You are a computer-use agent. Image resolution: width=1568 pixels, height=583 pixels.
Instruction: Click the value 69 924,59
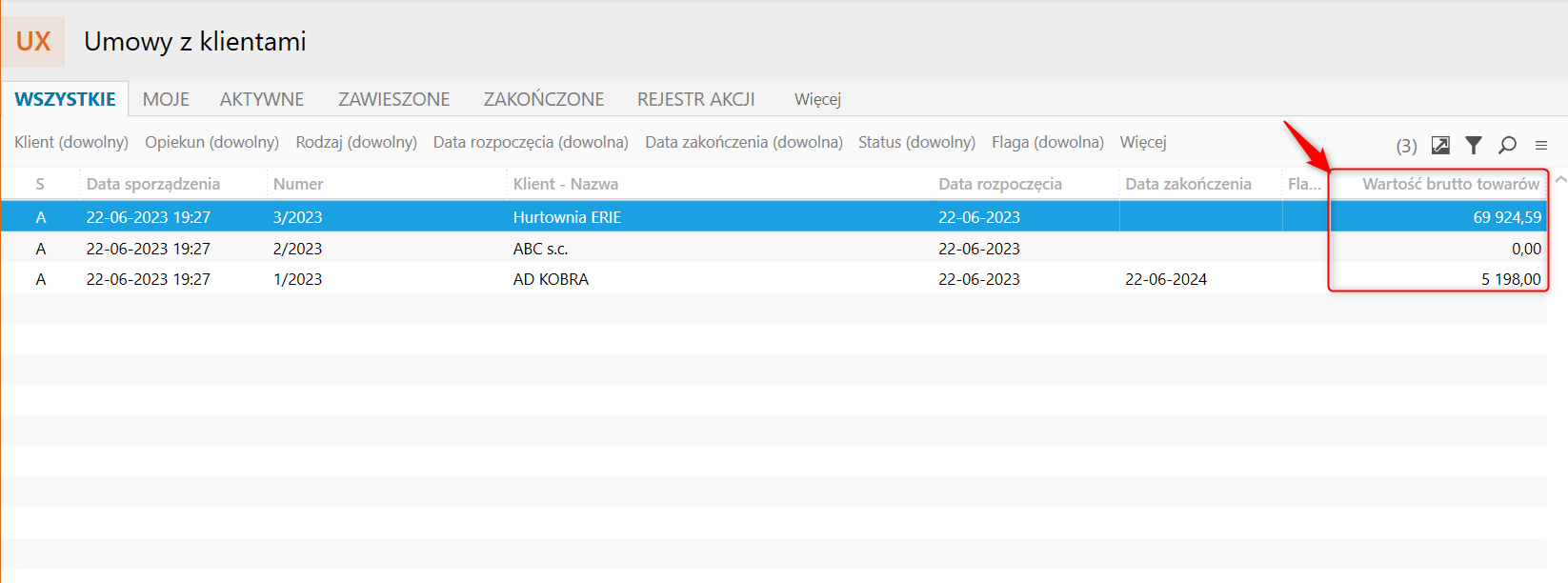[1507, 217]
